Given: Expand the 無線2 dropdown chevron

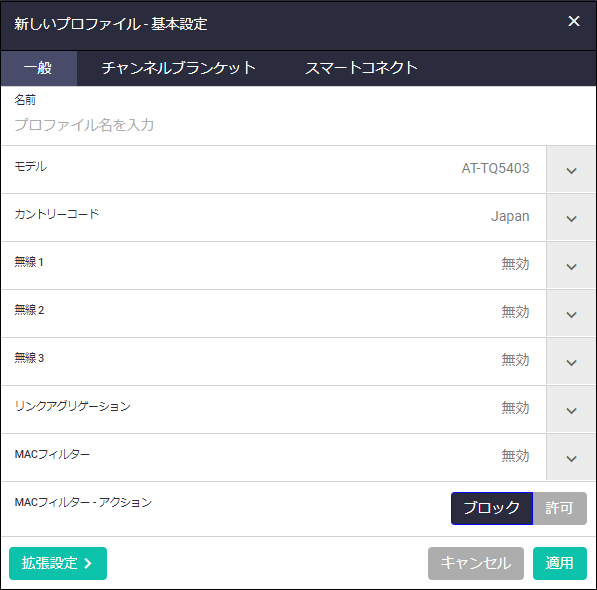Looking at the screenshot, I should [x=571, y=313].
